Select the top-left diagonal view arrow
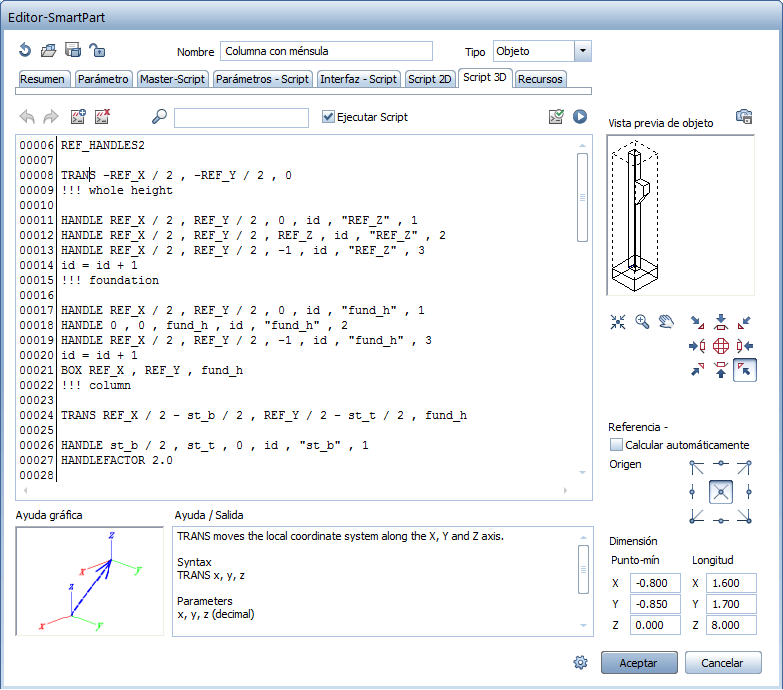783x690 pixels. 697,323
